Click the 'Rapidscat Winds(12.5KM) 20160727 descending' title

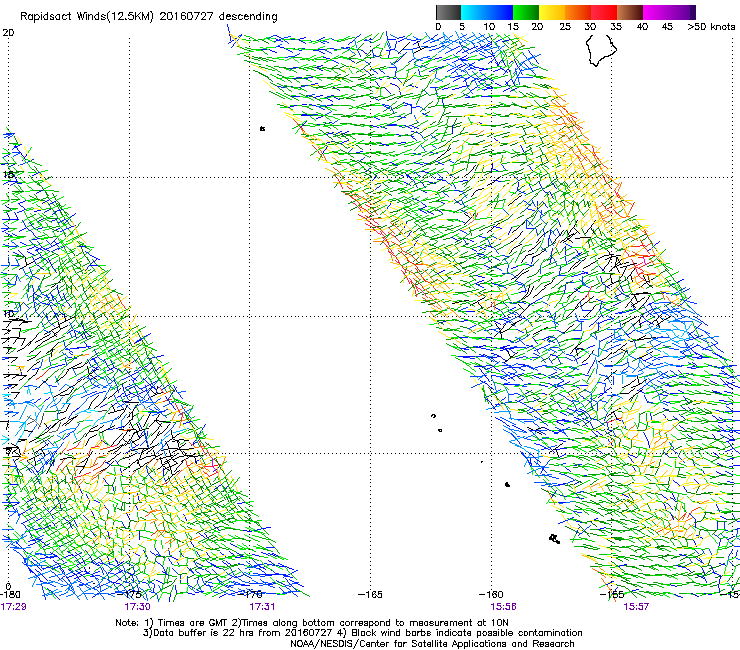(x=149, y=17)
